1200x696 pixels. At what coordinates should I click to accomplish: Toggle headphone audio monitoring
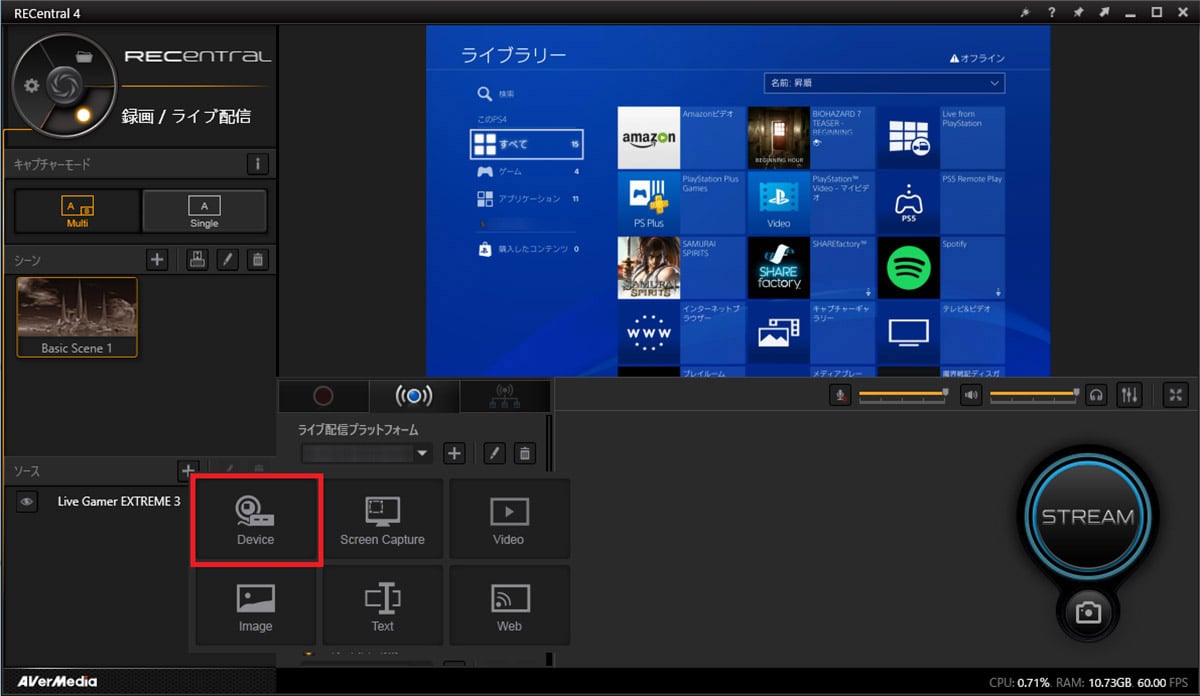[1096, 395]
